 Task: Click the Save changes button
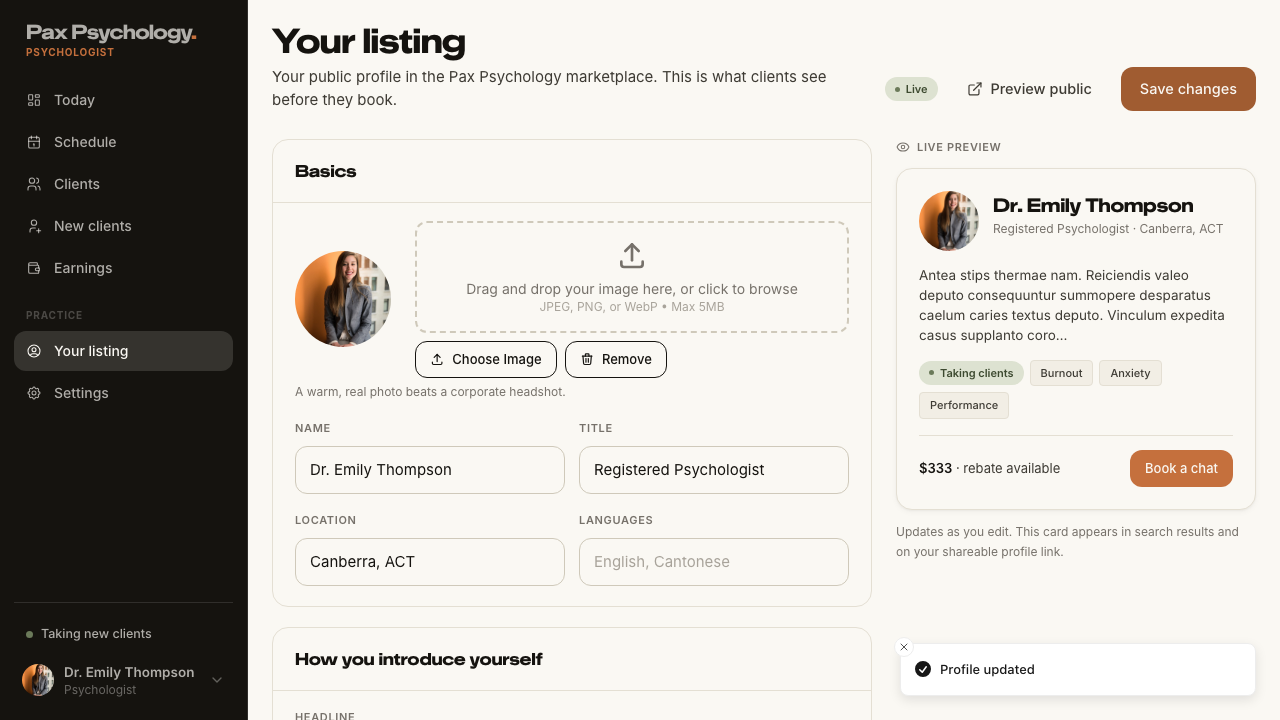(x=1188, y=89)
